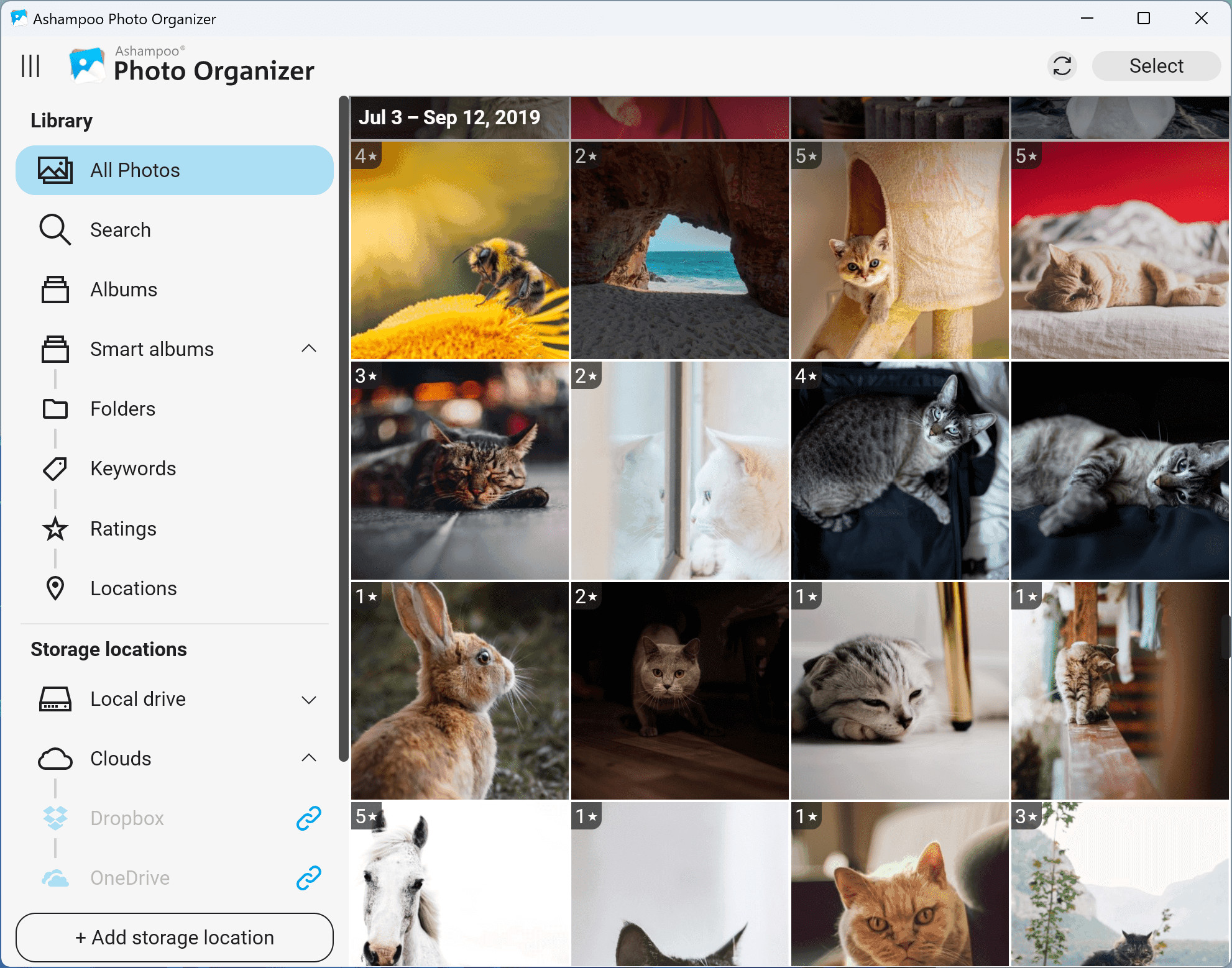Image resolution: width=1232 pixels, height=968 pixels.
Task: Click the 5-star badge on the white horse photo
Action: click(x=366, y=816)
